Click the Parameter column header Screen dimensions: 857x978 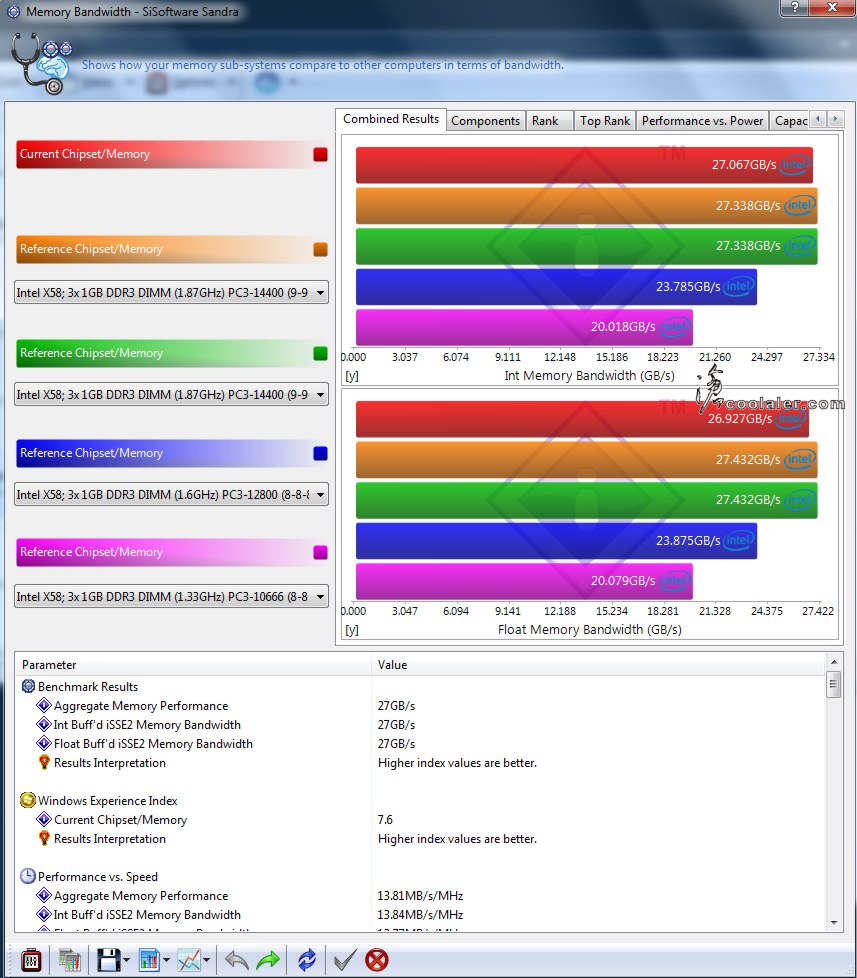tap(193, 665)
